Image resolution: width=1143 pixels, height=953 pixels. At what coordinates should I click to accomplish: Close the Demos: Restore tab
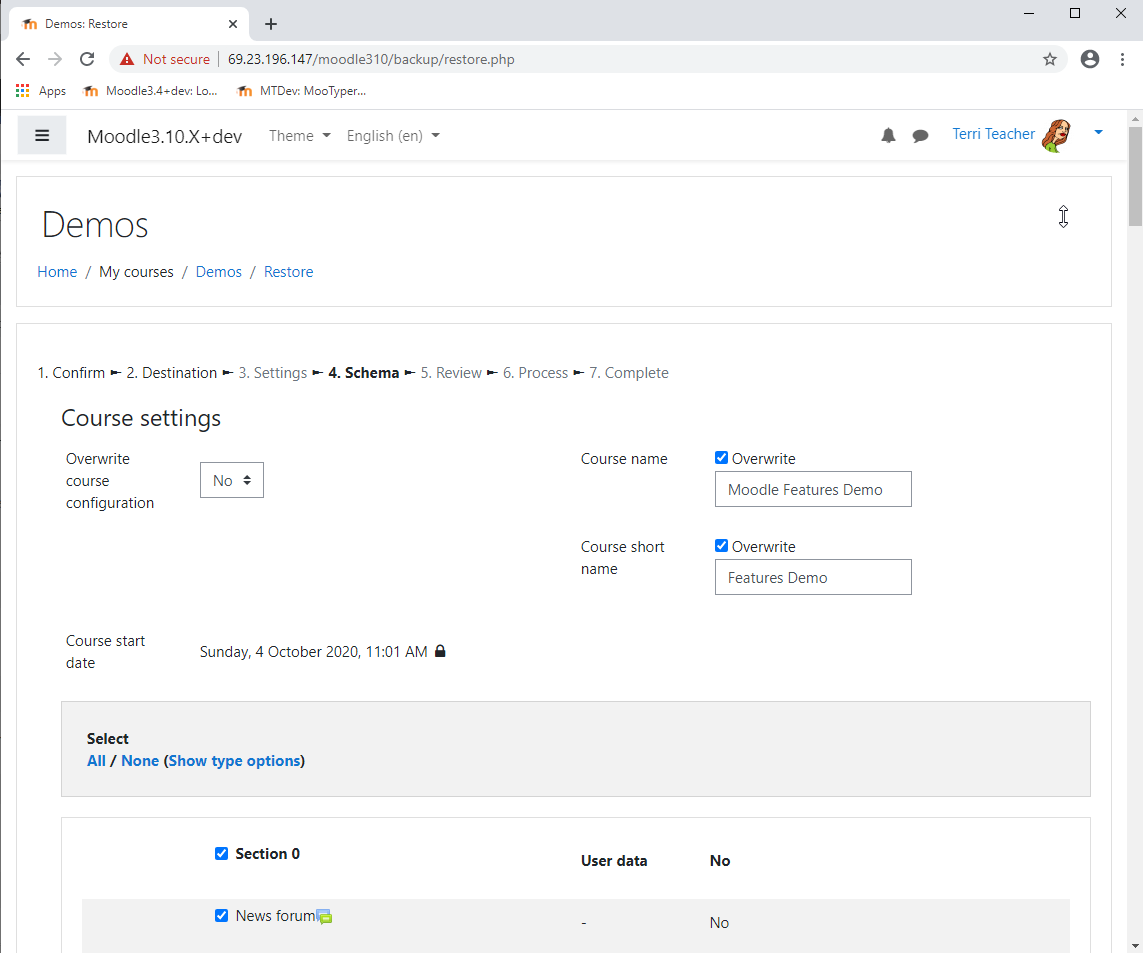click(233, 24)
